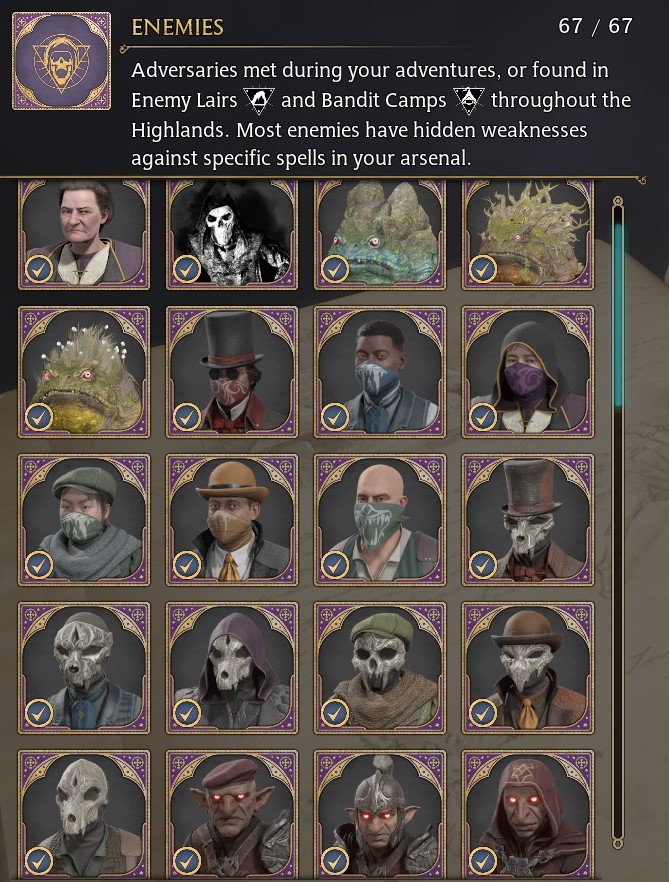The image size is (669, 882).
Task: Select the bald man with fanged green bandana
Action: (380, 520)
